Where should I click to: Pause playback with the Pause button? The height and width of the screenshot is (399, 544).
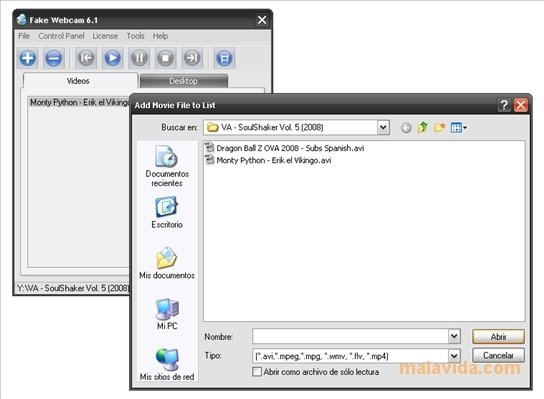coord(139,58)
